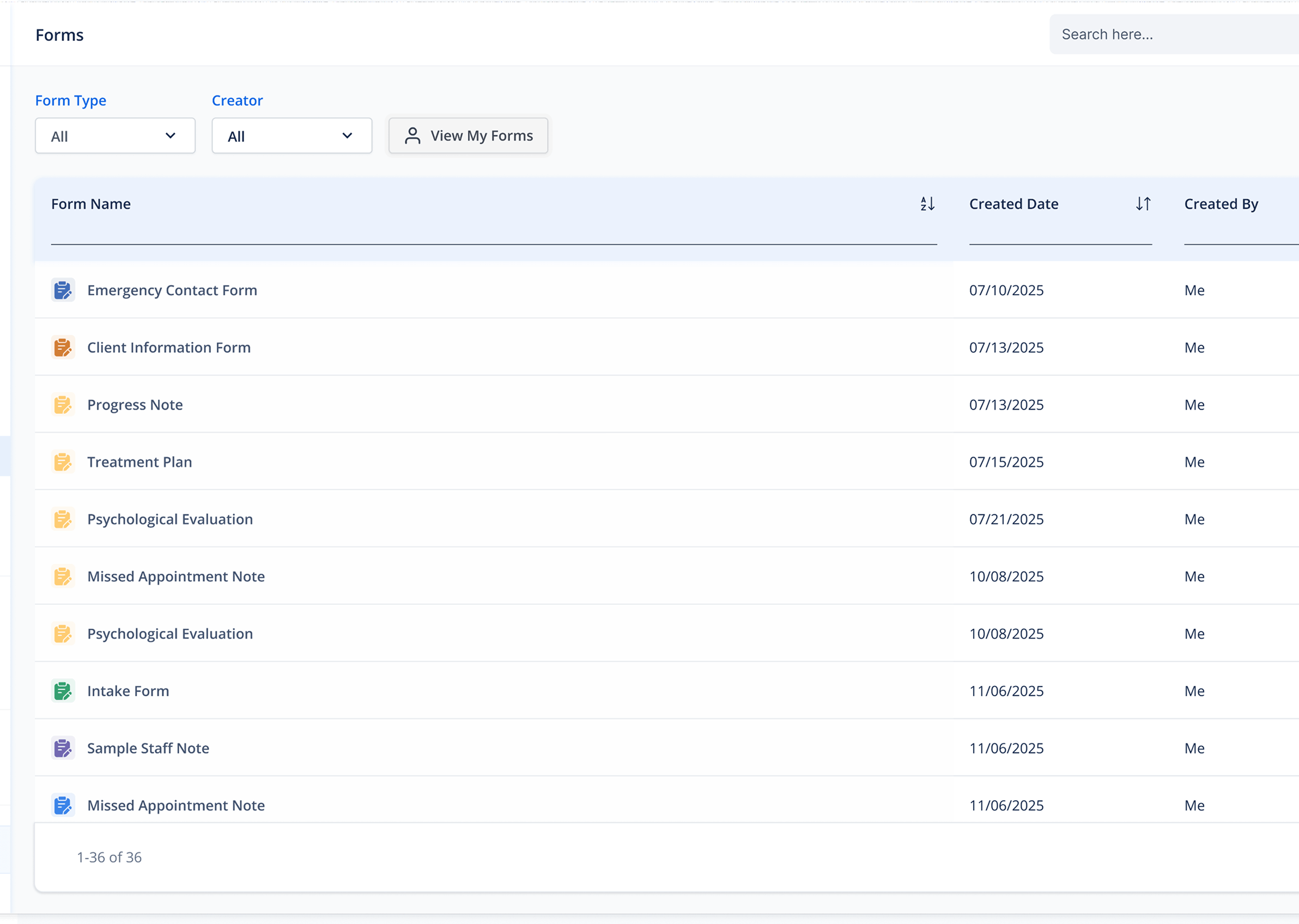Click the Forms page title
Screen dimensions: 1299x924
pyautogui.click(x=60, y=35)
